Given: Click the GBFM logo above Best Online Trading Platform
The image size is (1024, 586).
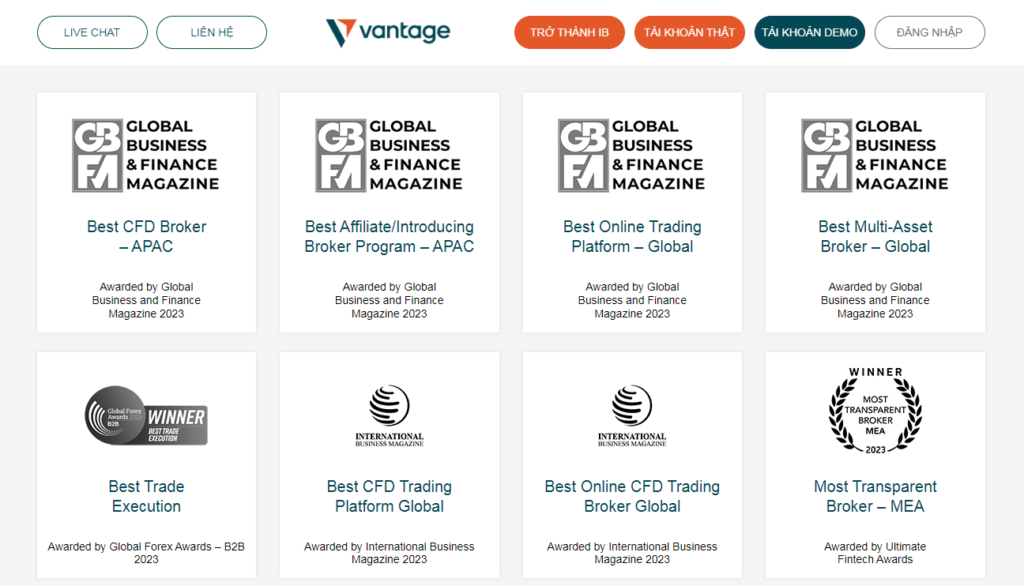Looking at the screenshot, I should pos(632,155).
